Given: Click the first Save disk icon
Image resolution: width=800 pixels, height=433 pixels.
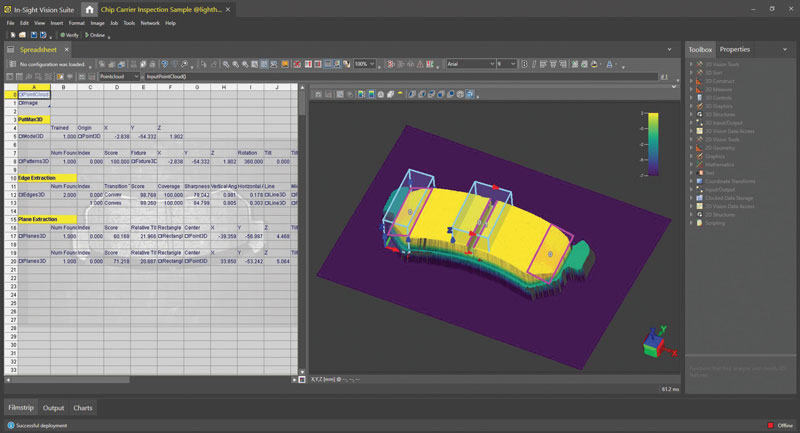Looking at the screenshot, I should pyautogui.click(x=34, y=35).
